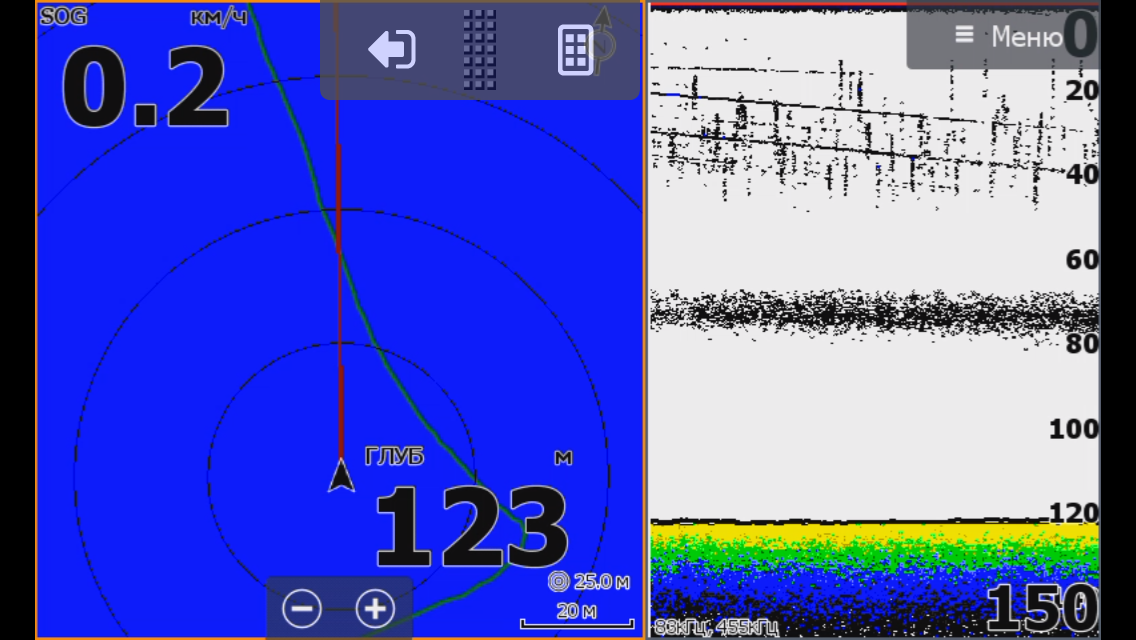Click the north compass indicator
Viewport: 1136px width, 640px height.
pyautogui.click(x=603, y=40)
